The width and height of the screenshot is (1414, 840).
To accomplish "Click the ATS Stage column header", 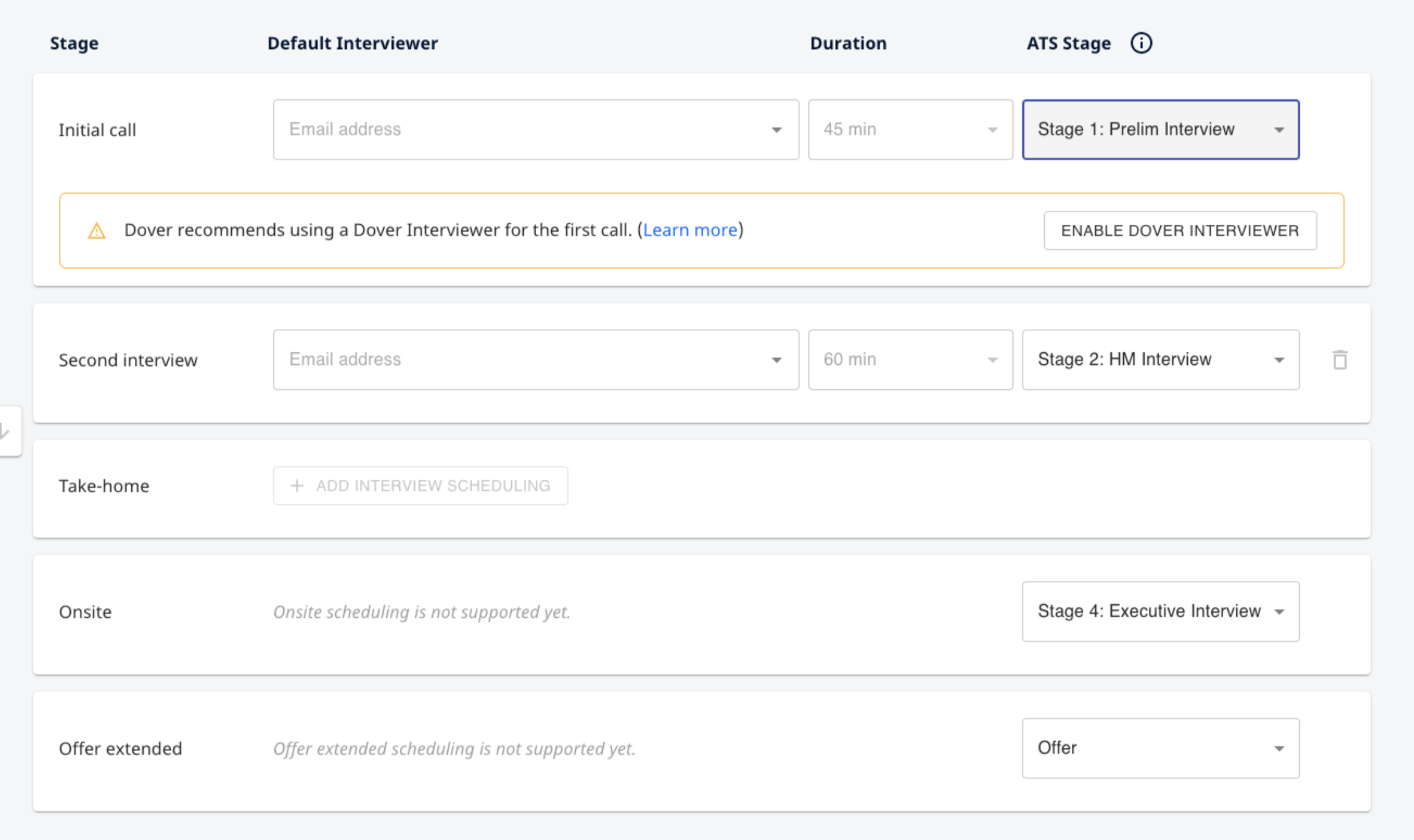I will pyautogui.click(x=1068, y=43).
